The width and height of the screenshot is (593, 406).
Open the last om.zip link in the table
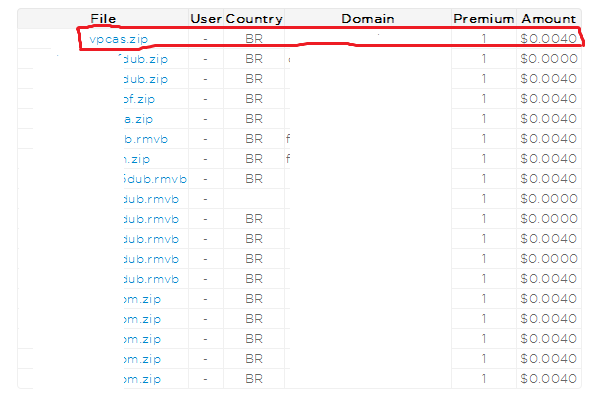click(142, 379)
